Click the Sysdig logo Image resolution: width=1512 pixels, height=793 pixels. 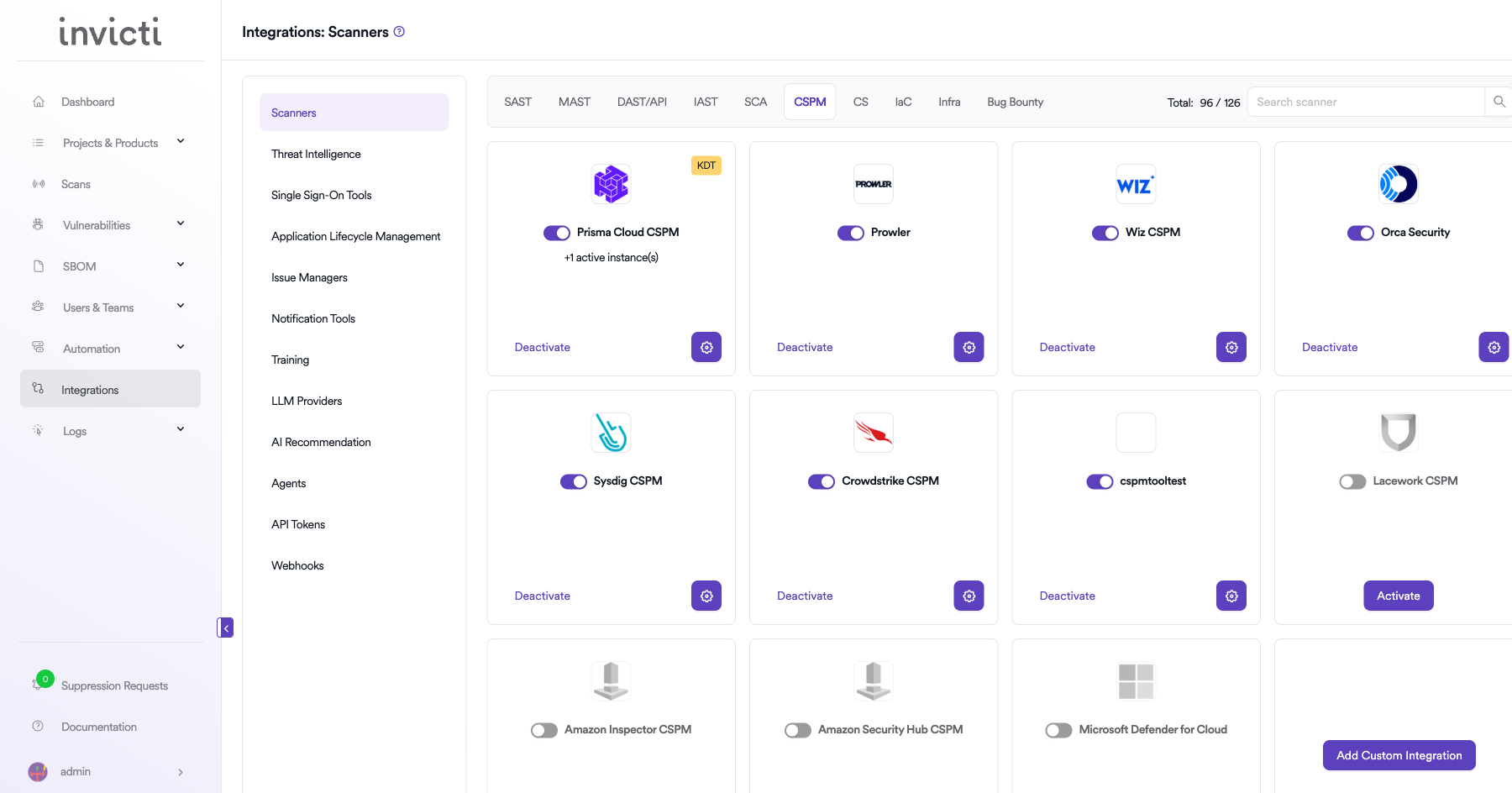tap(611, 433)
